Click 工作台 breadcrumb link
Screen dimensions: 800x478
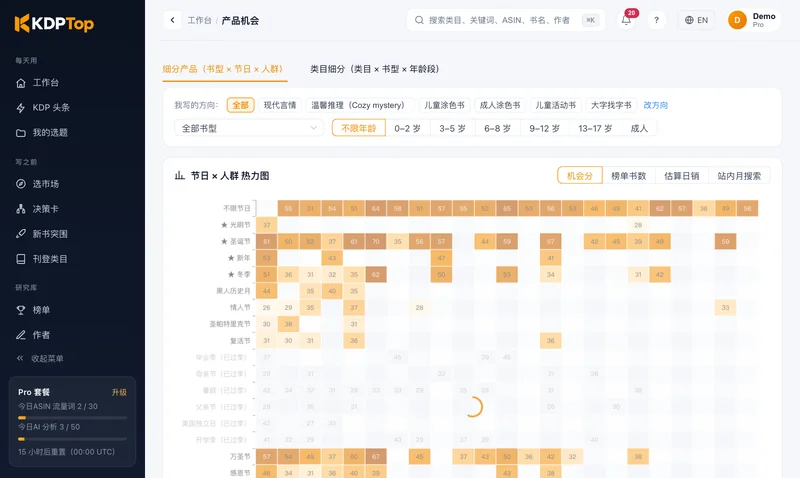[199, 20]
